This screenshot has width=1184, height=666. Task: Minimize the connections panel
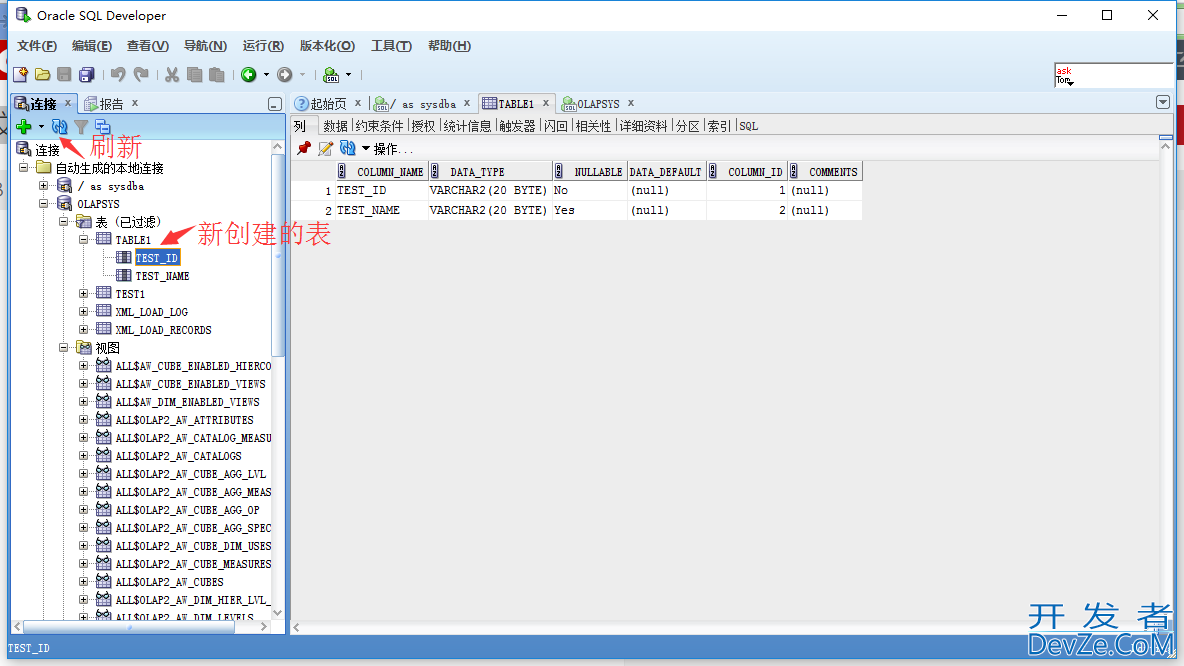point(275,104)
